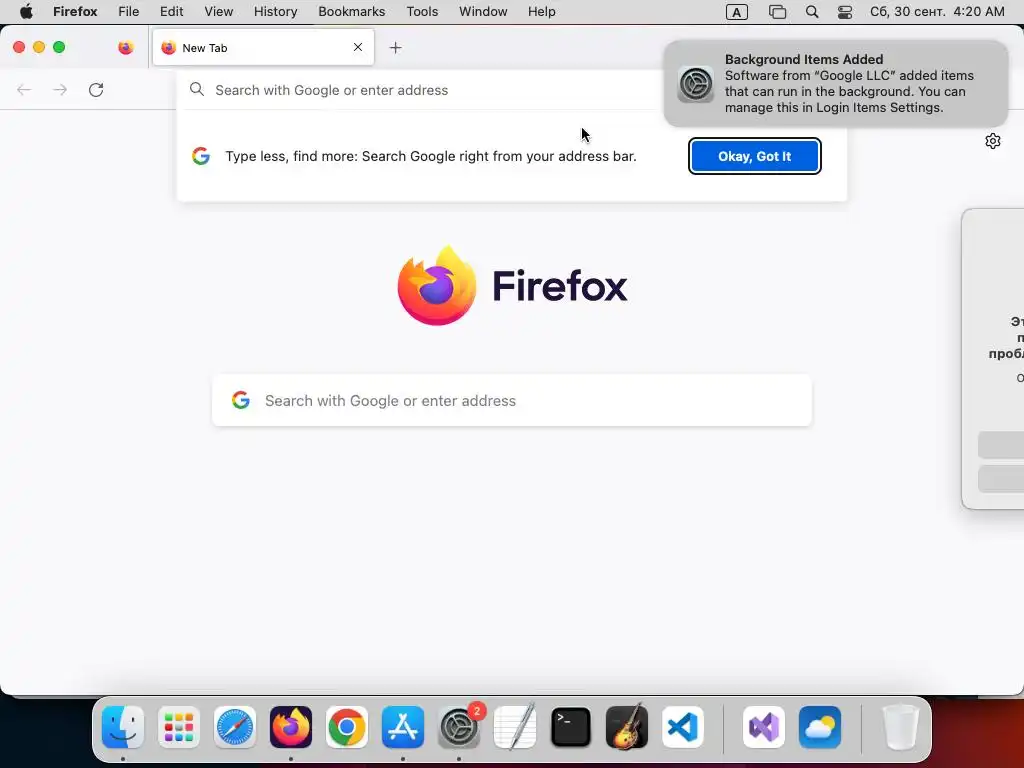
Task: Click the Okay, Got It button
Action: (x=754, y=156)
